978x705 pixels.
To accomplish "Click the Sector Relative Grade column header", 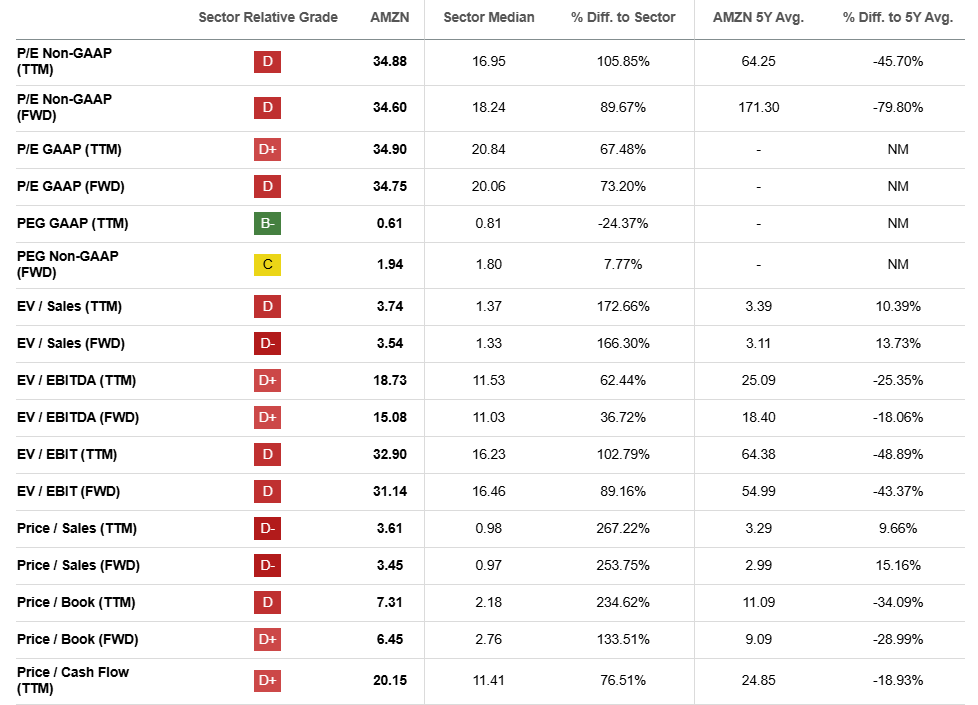I will (x=268, y=17).
